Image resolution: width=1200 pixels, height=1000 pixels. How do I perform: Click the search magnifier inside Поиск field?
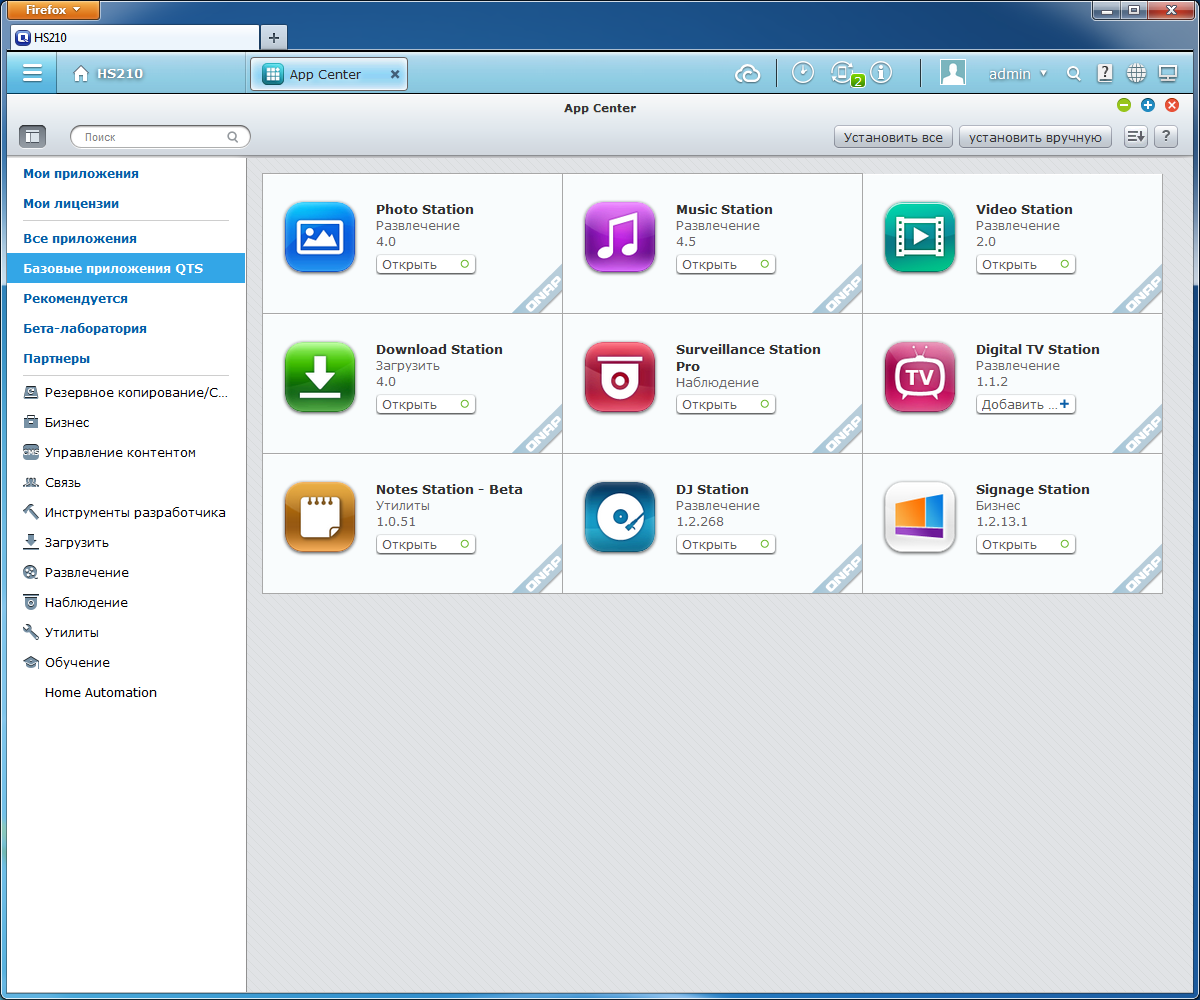(x=233, y=137)
